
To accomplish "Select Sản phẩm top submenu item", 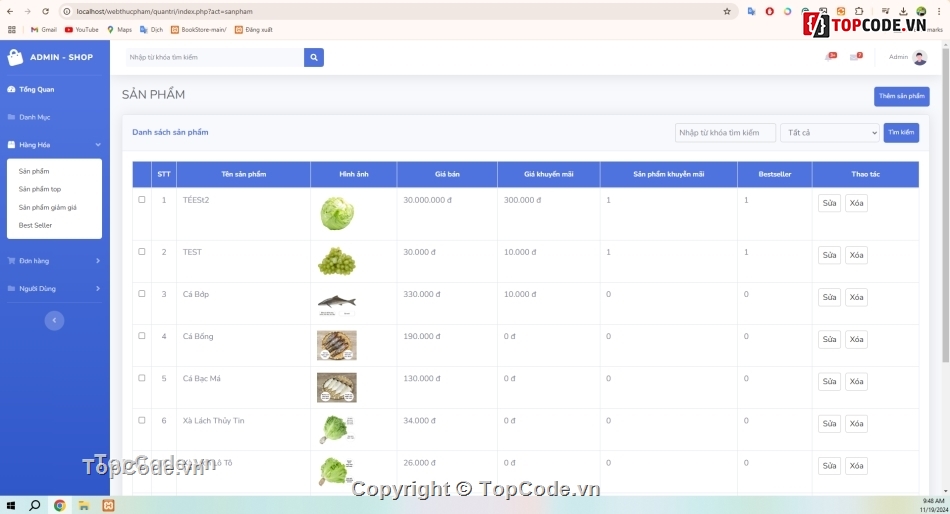I will point(40,189).
